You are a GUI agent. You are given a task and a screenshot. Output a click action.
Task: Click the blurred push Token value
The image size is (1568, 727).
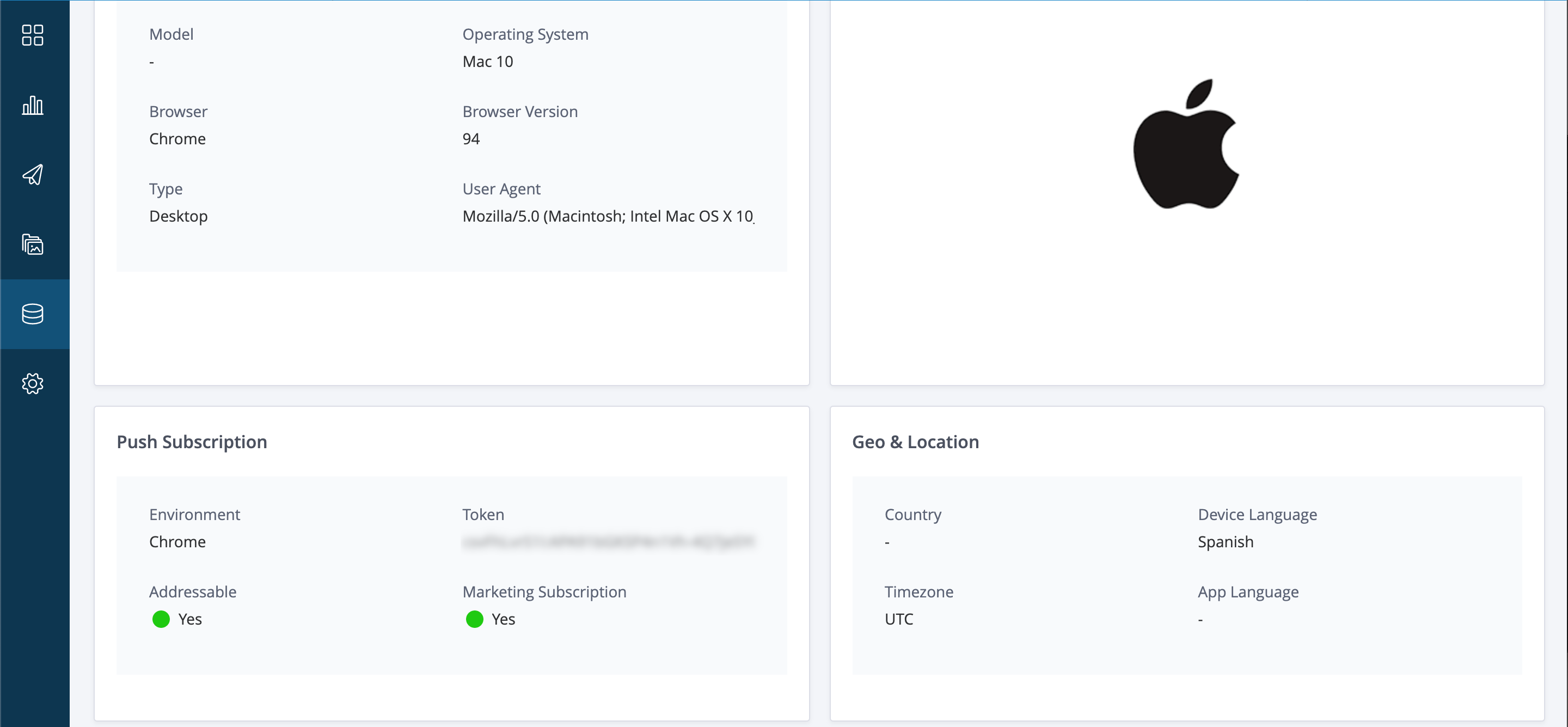point(608,542)
